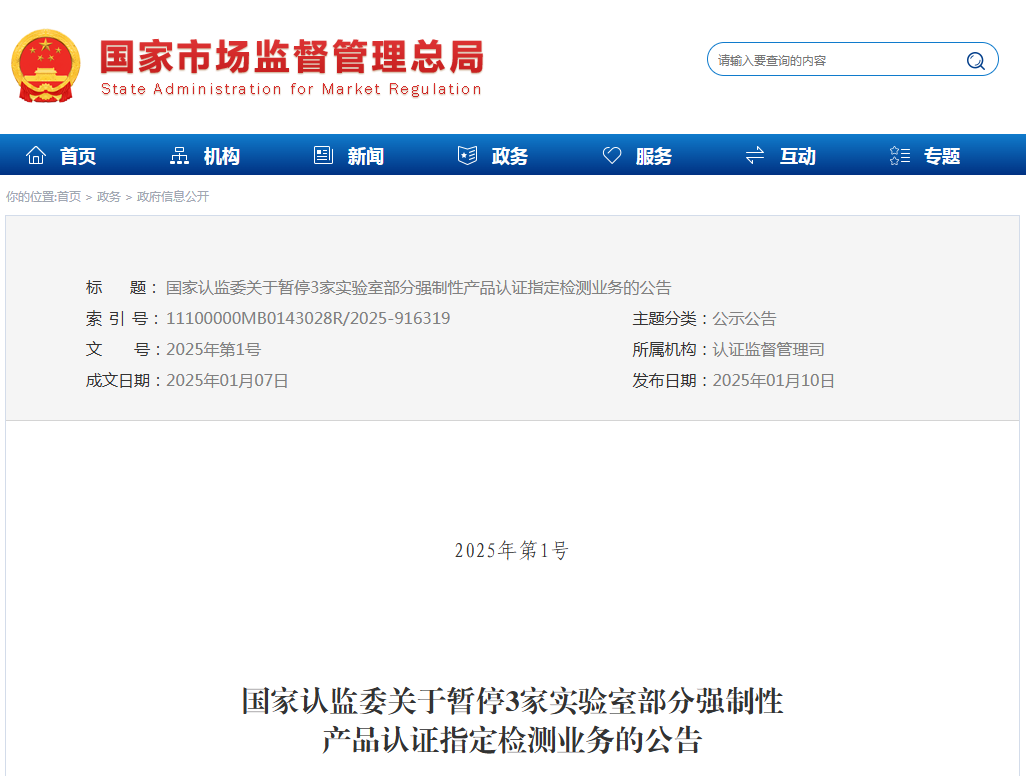Click the 国家市场监督管理总局 site title
The image size is (1026, 776).
[292, 57]
